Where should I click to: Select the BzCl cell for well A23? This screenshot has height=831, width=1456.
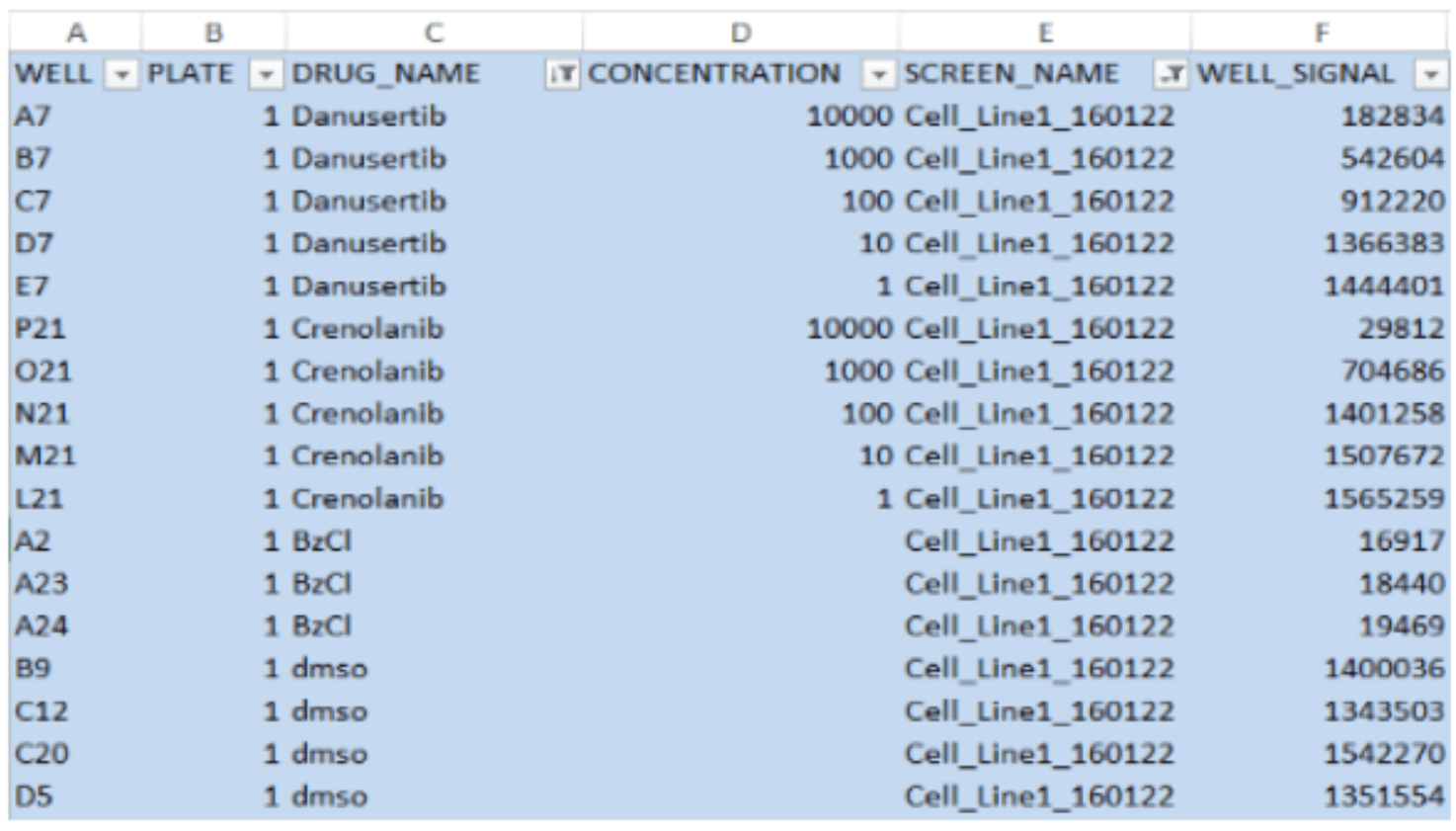pyautogui.click(x=321, y=584)
